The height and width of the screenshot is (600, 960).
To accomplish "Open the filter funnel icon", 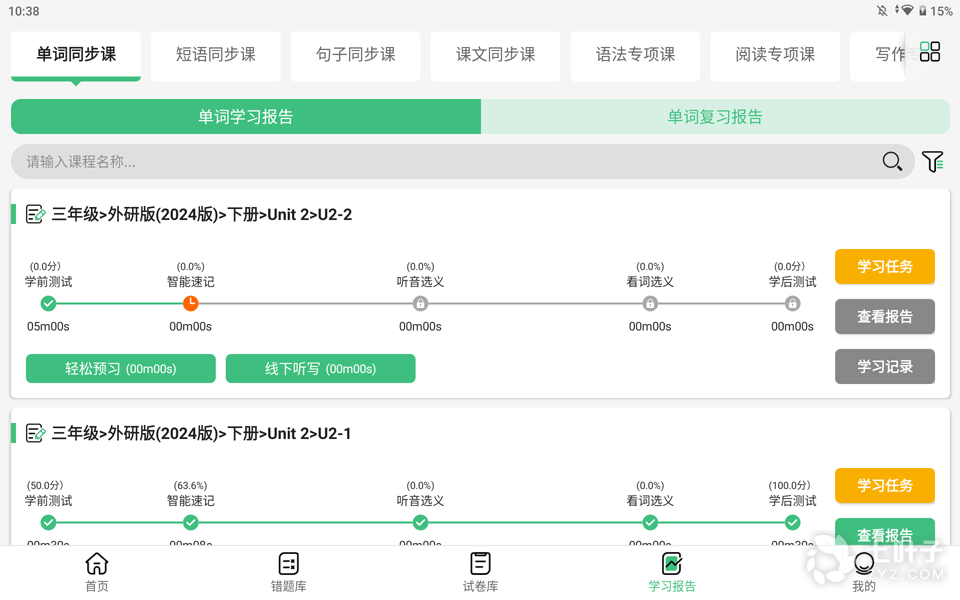I will (x=932, y=162).
